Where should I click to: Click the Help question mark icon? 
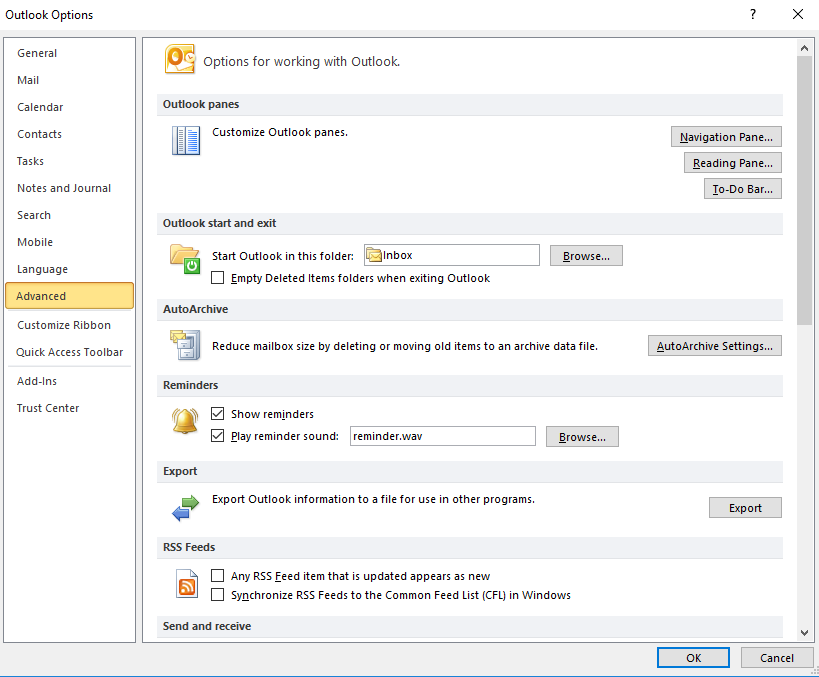pos(753,14)
